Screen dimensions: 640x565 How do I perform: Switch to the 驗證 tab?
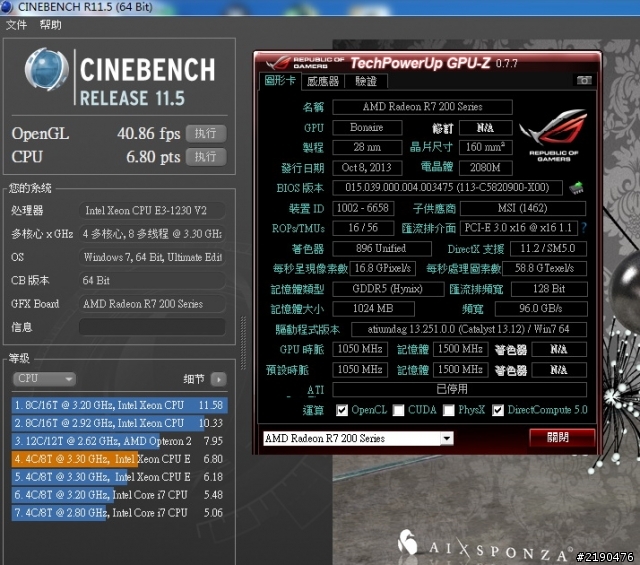pos(366,81)
